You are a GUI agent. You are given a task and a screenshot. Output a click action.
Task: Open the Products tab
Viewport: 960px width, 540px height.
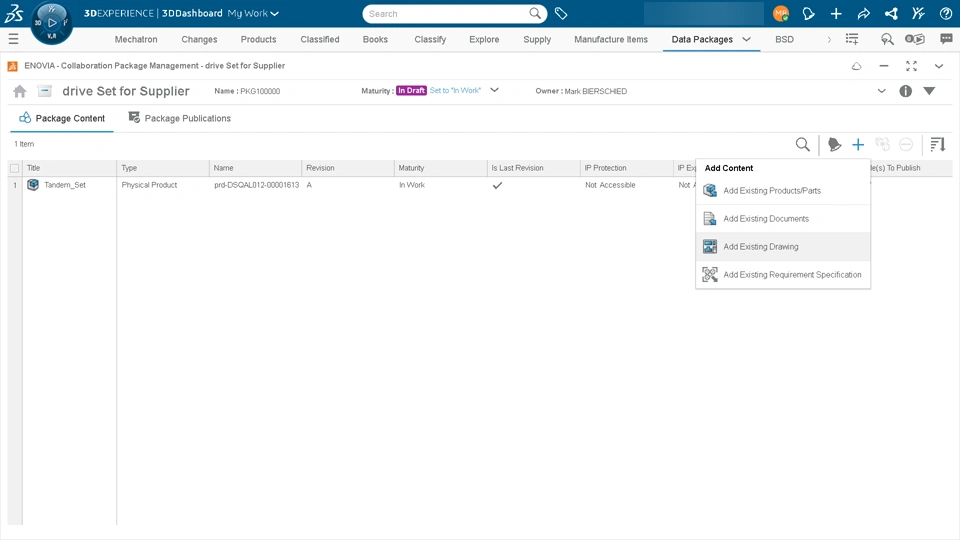tap(258, 39)
